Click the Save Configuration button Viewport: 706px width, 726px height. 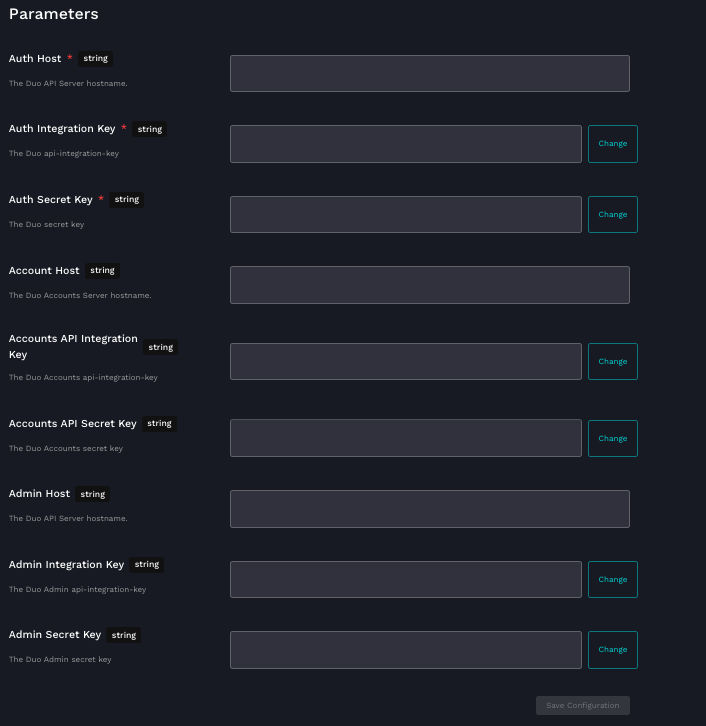tap(582, 706)
